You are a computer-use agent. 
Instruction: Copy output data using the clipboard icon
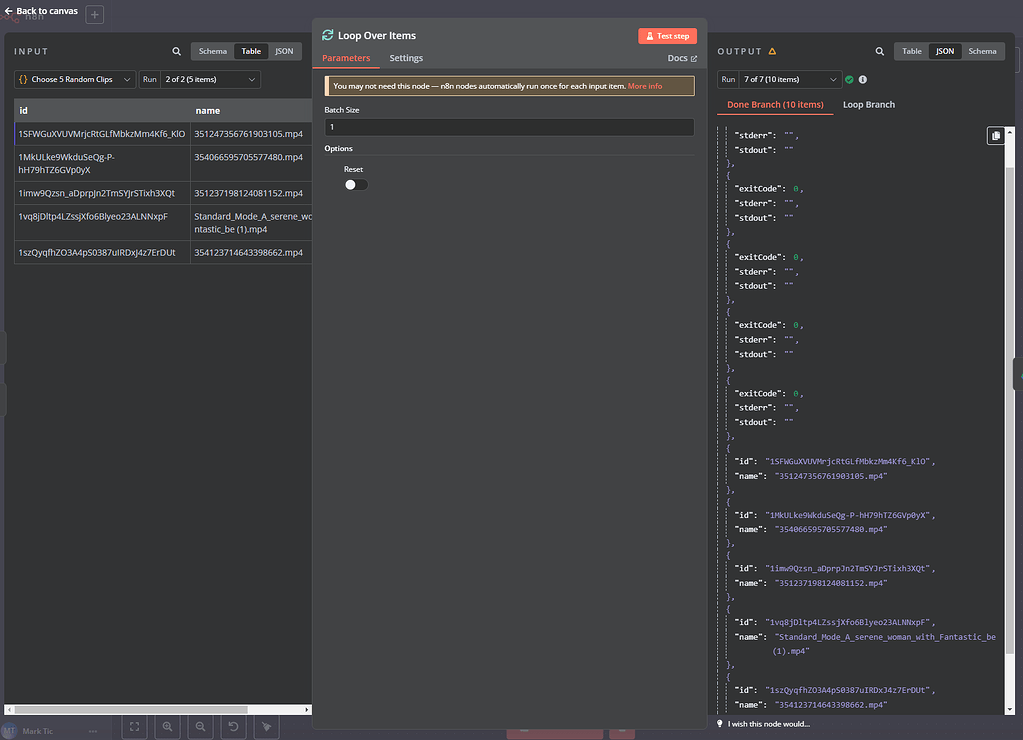[x=995, y=135]
